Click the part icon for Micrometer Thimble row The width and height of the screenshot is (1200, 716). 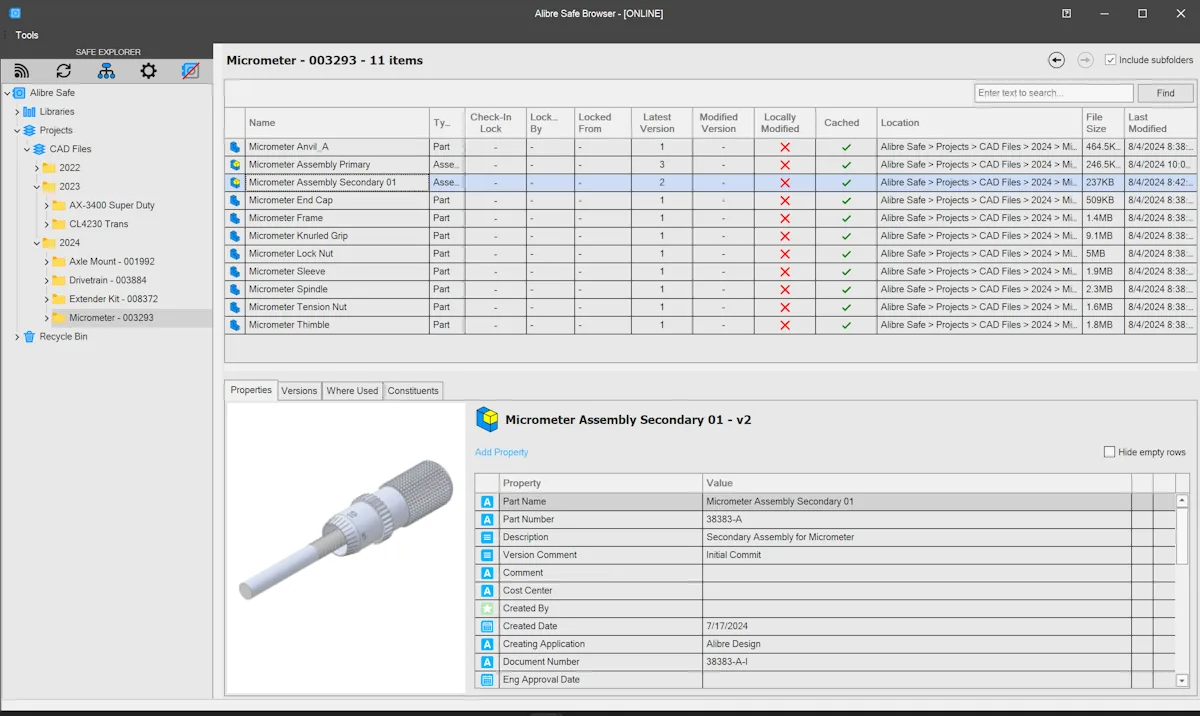[x=235, y=325]
